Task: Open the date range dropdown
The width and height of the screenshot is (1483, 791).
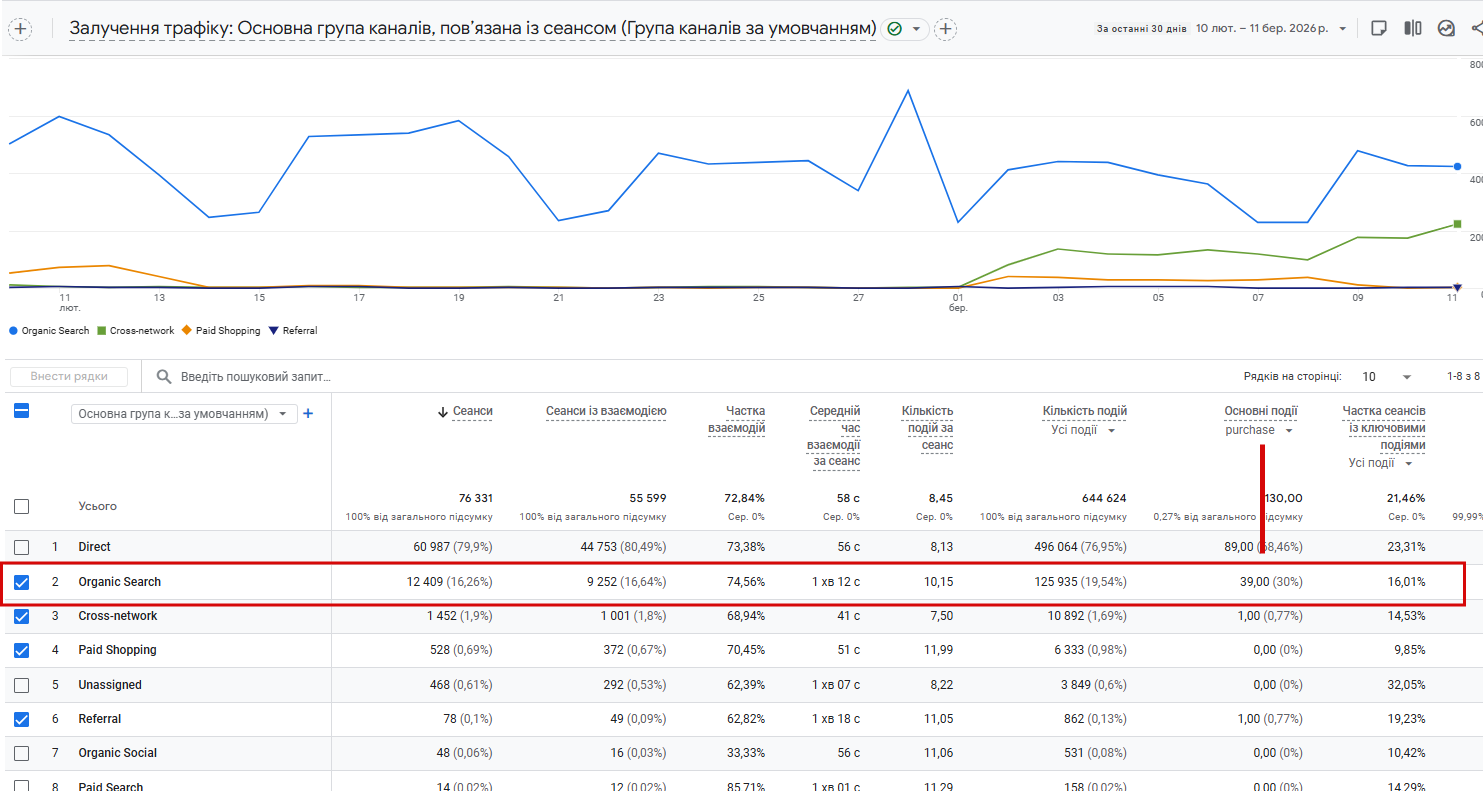Action: 1342,29
